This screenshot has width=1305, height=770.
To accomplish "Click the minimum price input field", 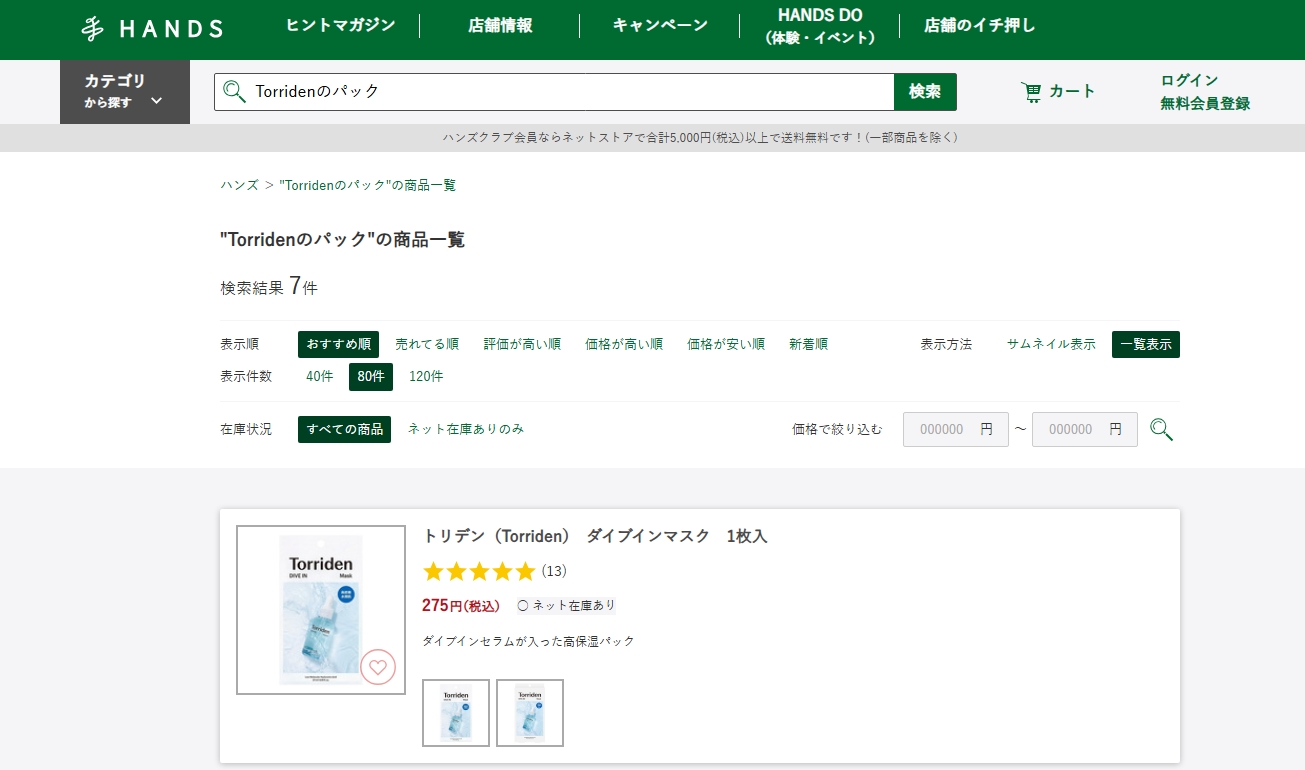I will coord(956,430).
